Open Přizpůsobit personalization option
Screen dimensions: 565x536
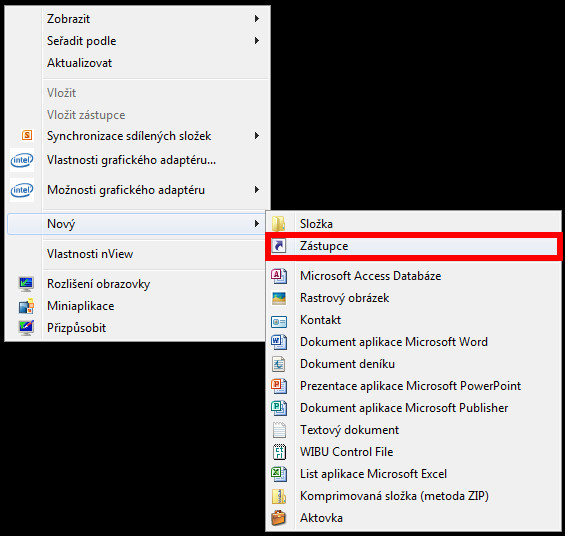(x=76, y=328)
